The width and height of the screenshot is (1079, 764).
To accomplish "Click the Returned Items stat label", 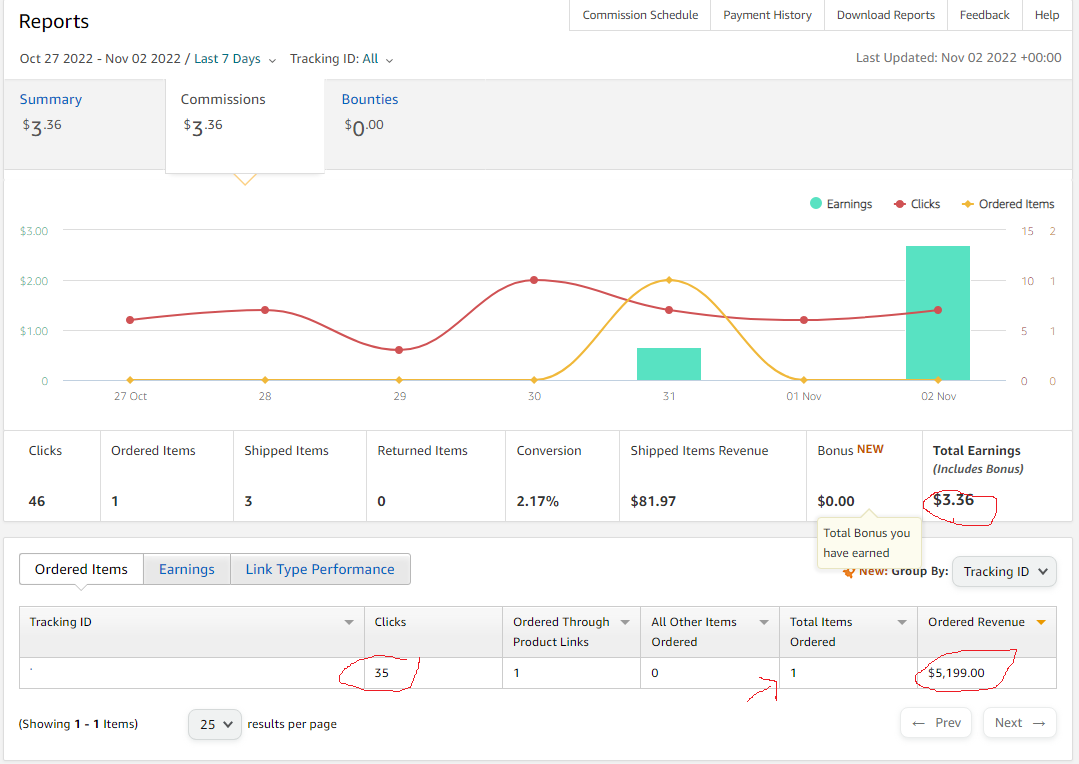I will pyautogui.click(x=423, y=451).
